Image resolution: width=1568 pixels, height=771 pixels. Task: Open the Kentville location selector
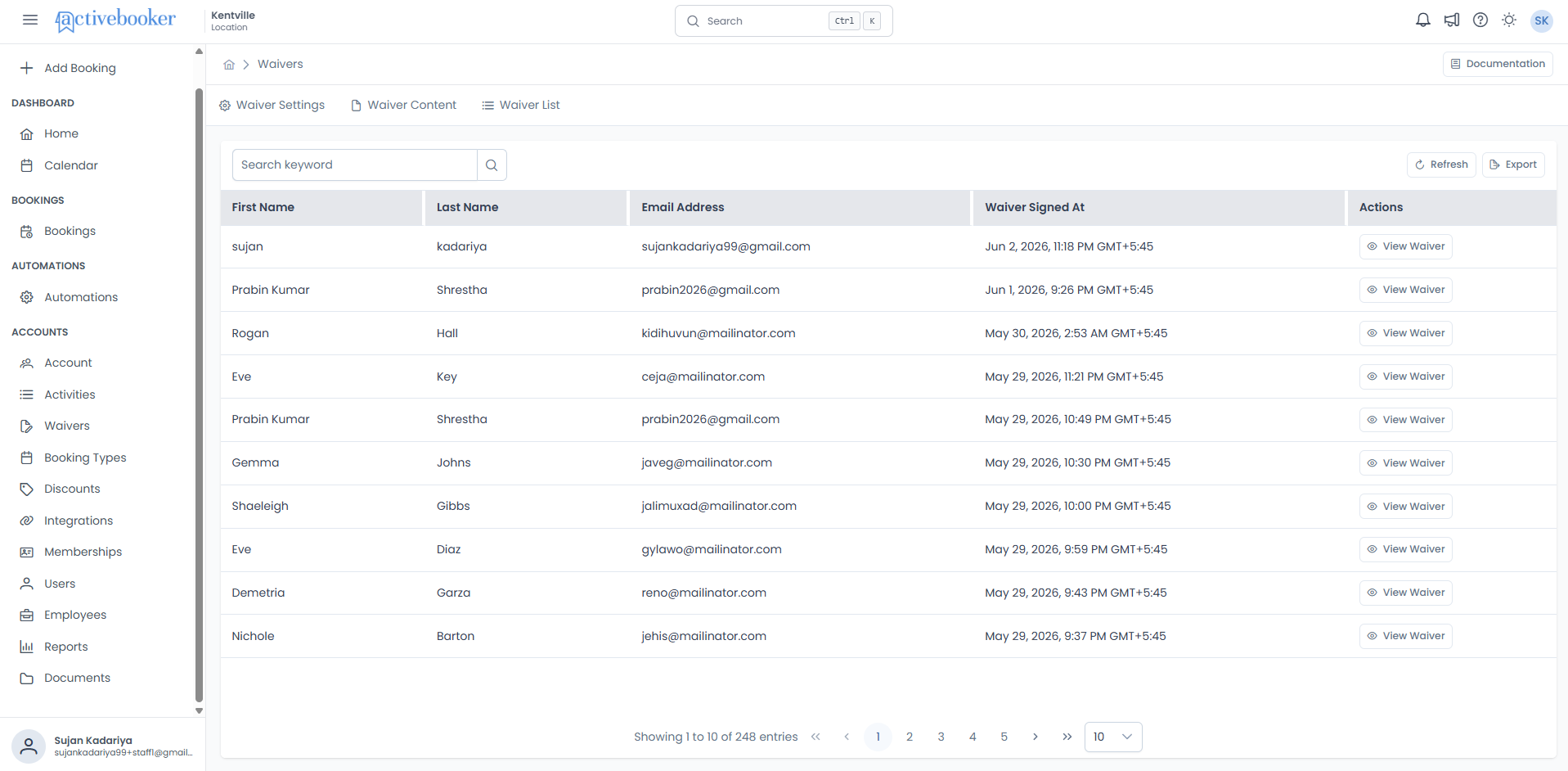click(x=233, y=20)
